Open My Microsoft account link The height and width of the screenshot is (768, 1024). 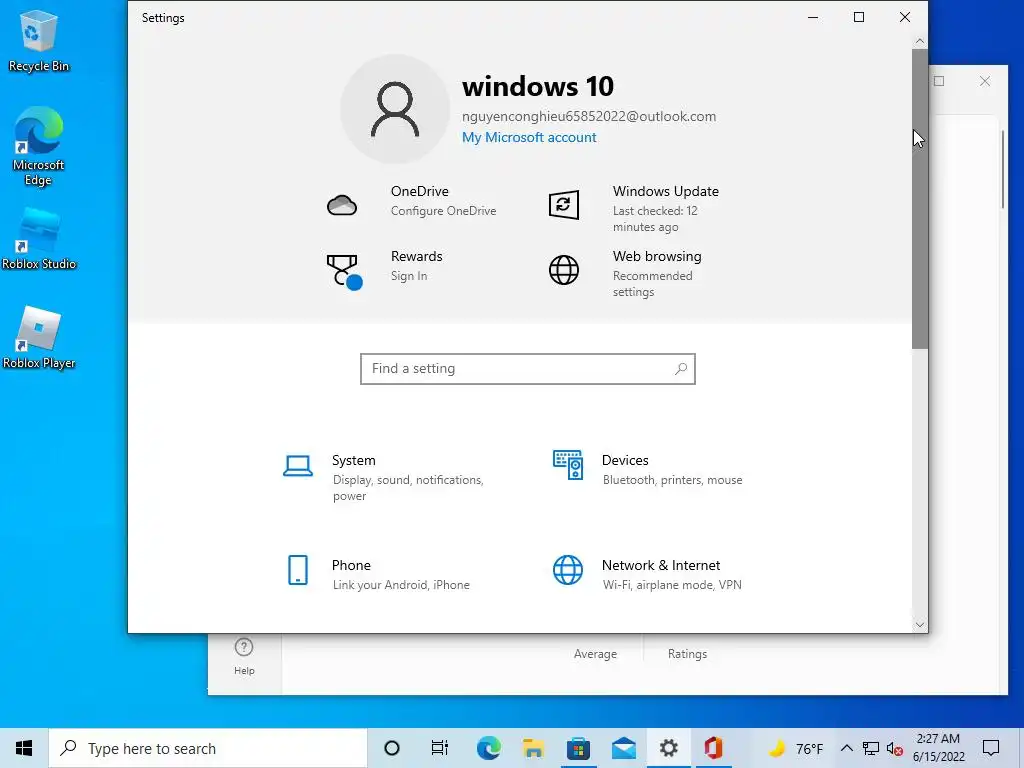529,137
